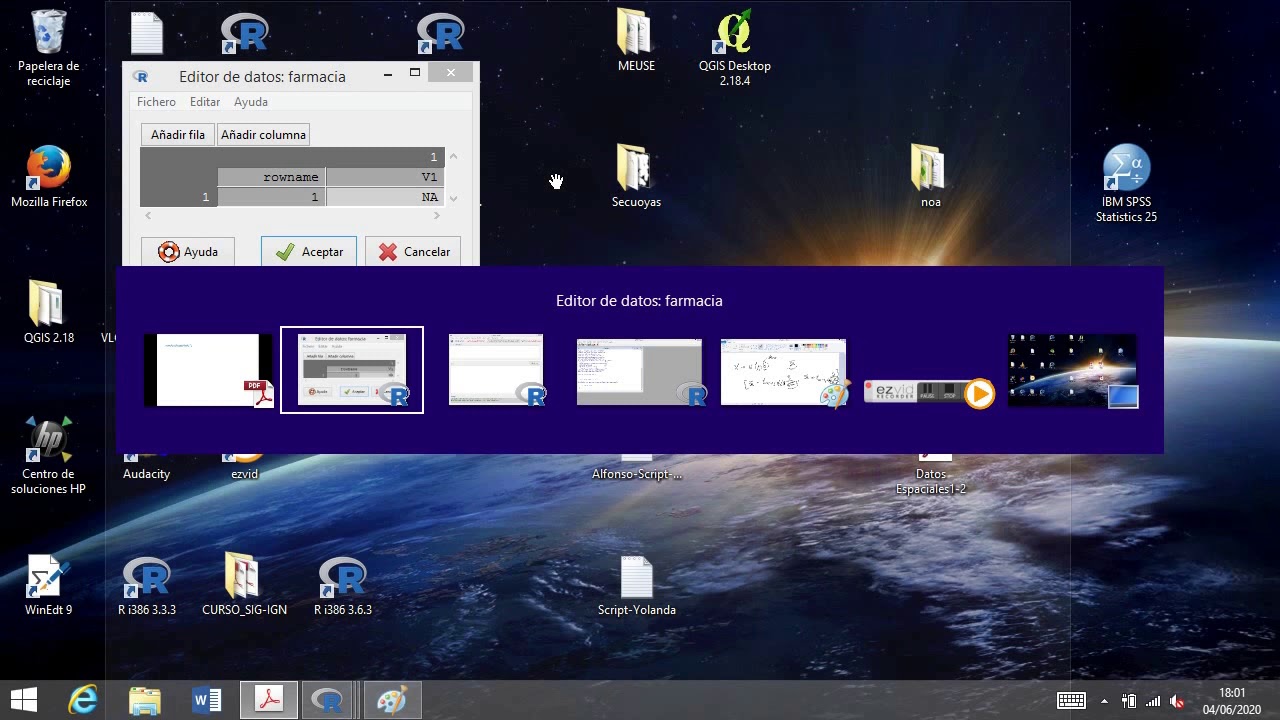Image resolution: width=1280 pixels, height=720 pixels.
Task: Select the Editor de datos thumbnail in switcher
Action: (352, 370)
